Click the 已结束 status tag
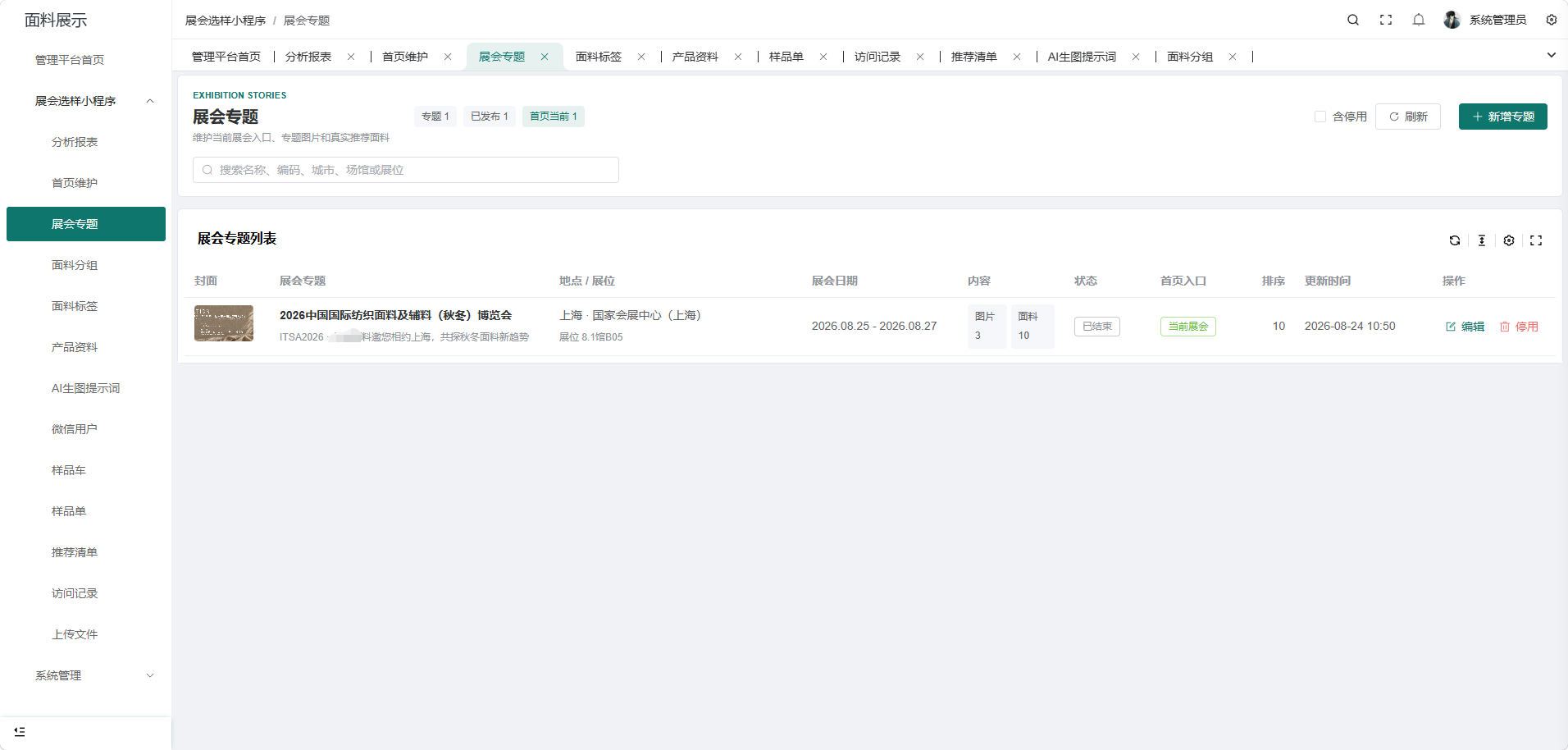The image size is (1568, 750). (1097, 327)
